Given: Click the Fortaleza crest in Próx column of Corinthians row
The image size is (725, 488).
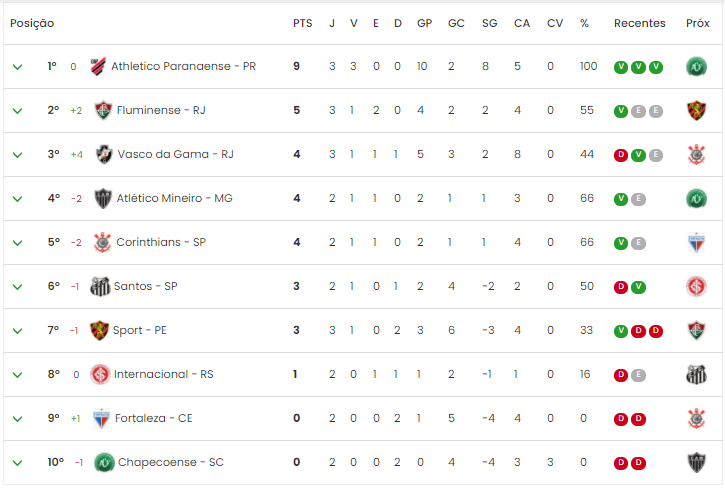Looking at the screenshot, I should [x=696, y=243].
